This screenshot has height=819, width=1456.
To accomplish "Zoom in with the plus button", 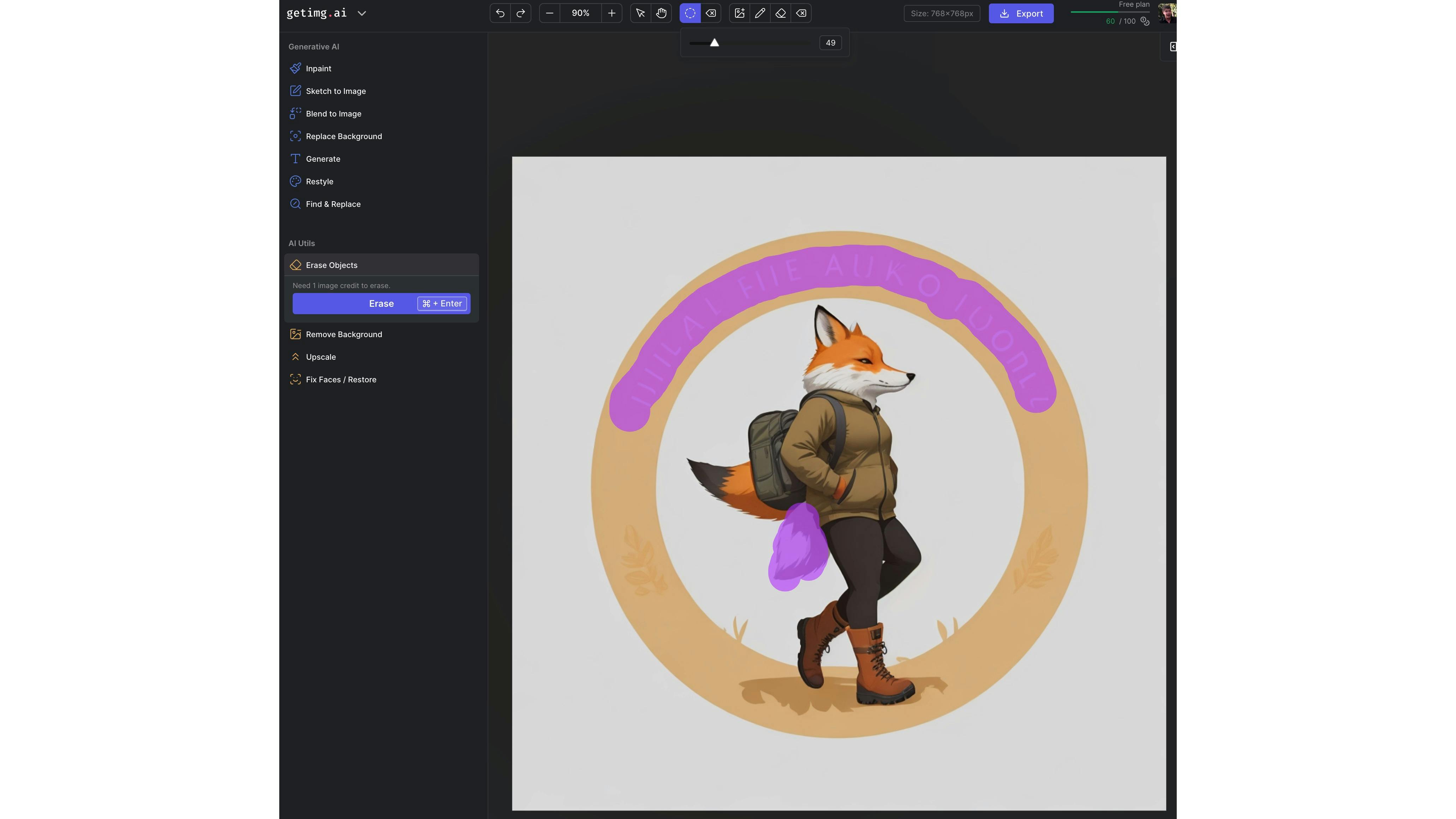I will (x=611, y=13).
